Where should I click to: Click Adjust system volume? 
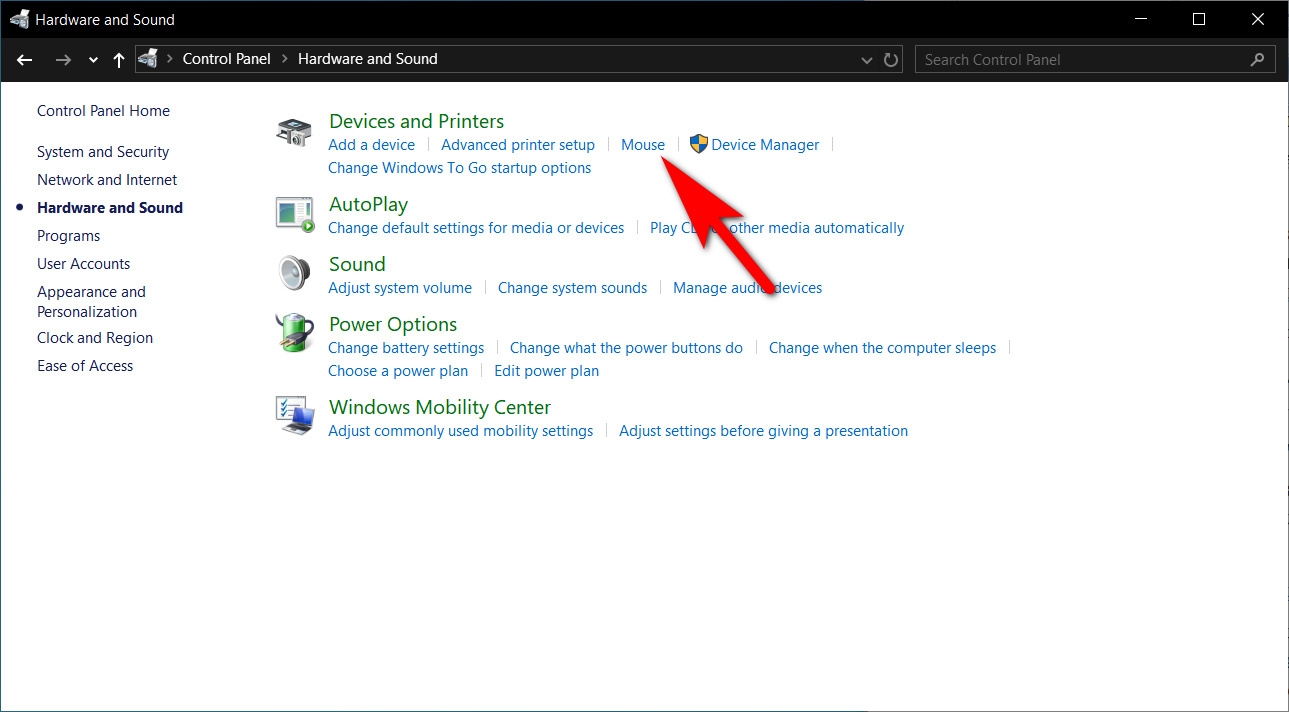(x=400, y=288)
